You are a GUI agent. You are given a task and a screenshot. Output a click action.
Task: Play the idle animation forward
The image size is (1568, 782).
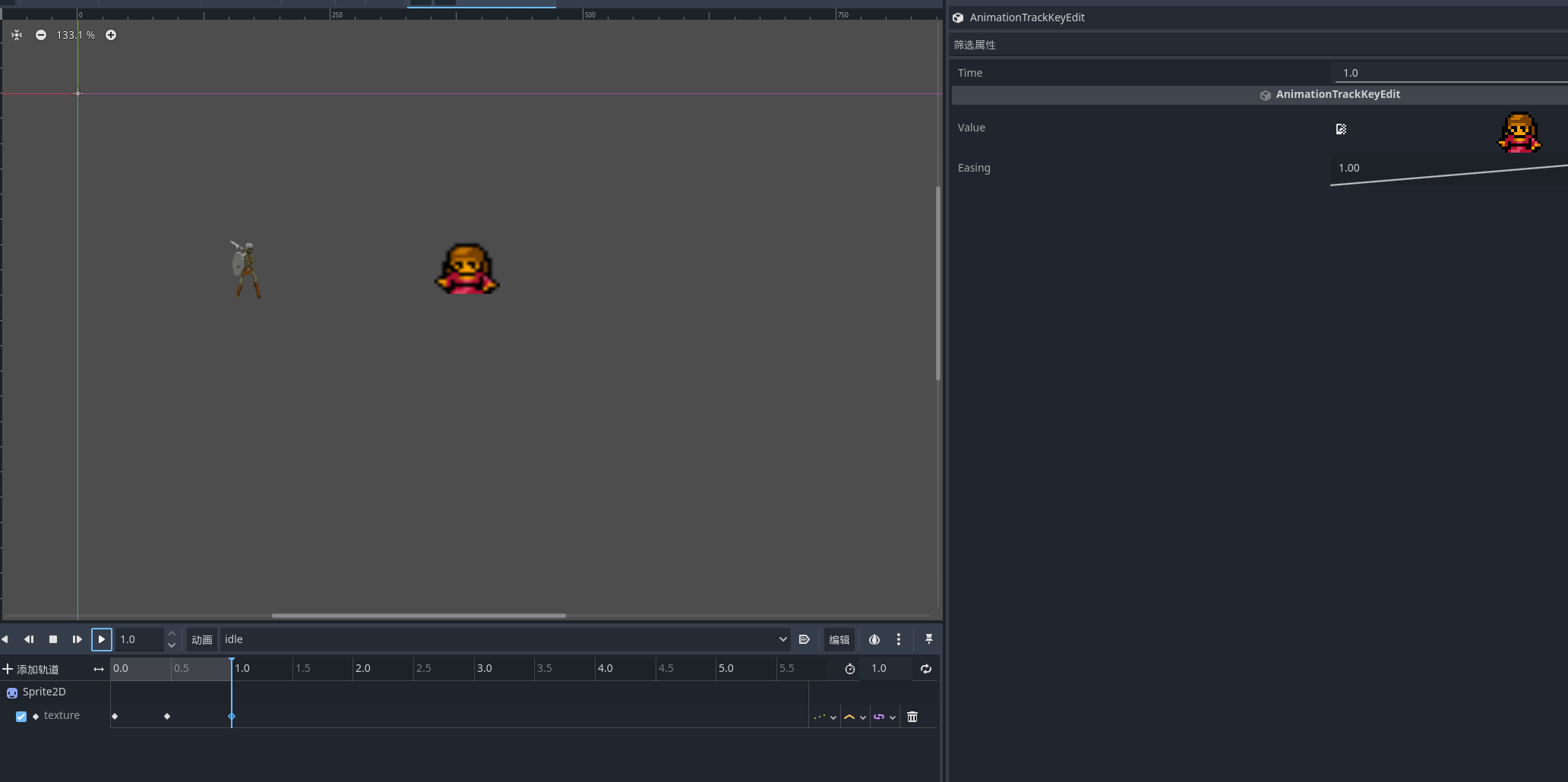point(102,639)
